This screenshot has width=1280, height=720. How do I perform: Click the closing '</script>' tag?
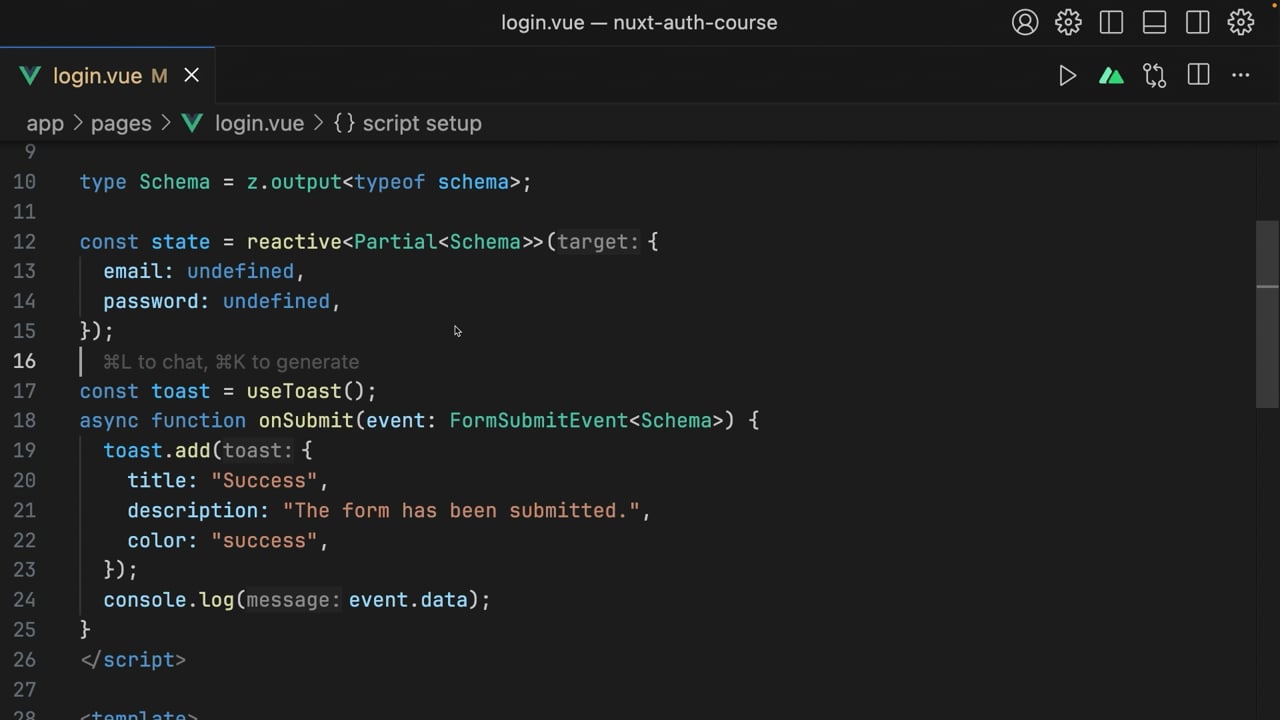pos(133,660)
